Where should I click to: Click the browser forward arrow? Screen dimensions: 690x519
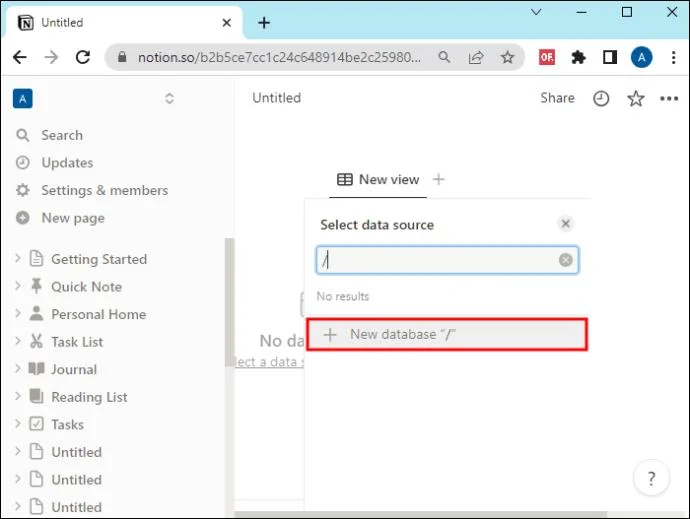(x=51, y=57)
